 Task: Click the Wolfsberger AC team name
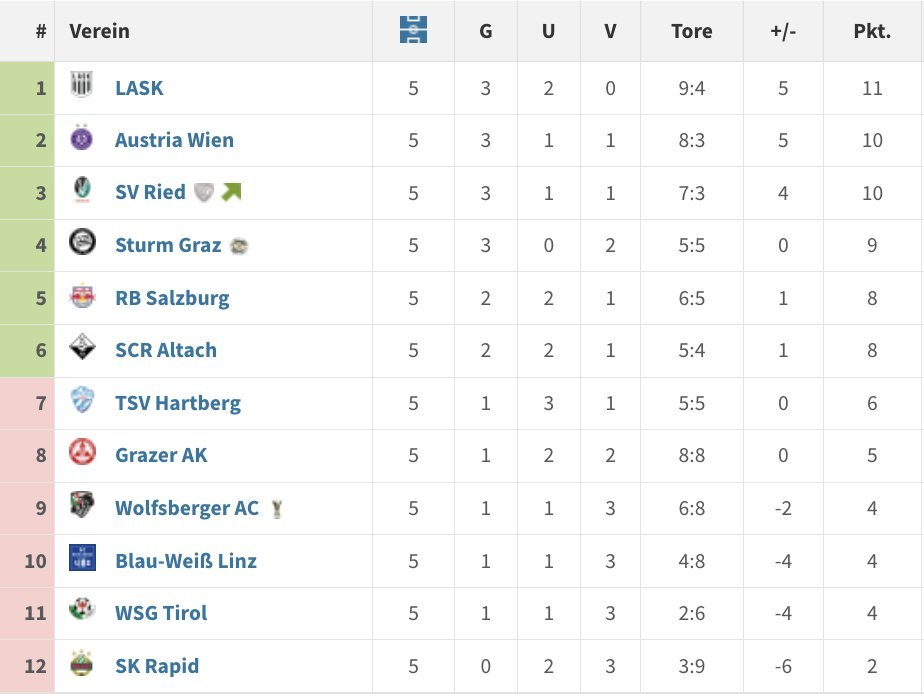187,508
